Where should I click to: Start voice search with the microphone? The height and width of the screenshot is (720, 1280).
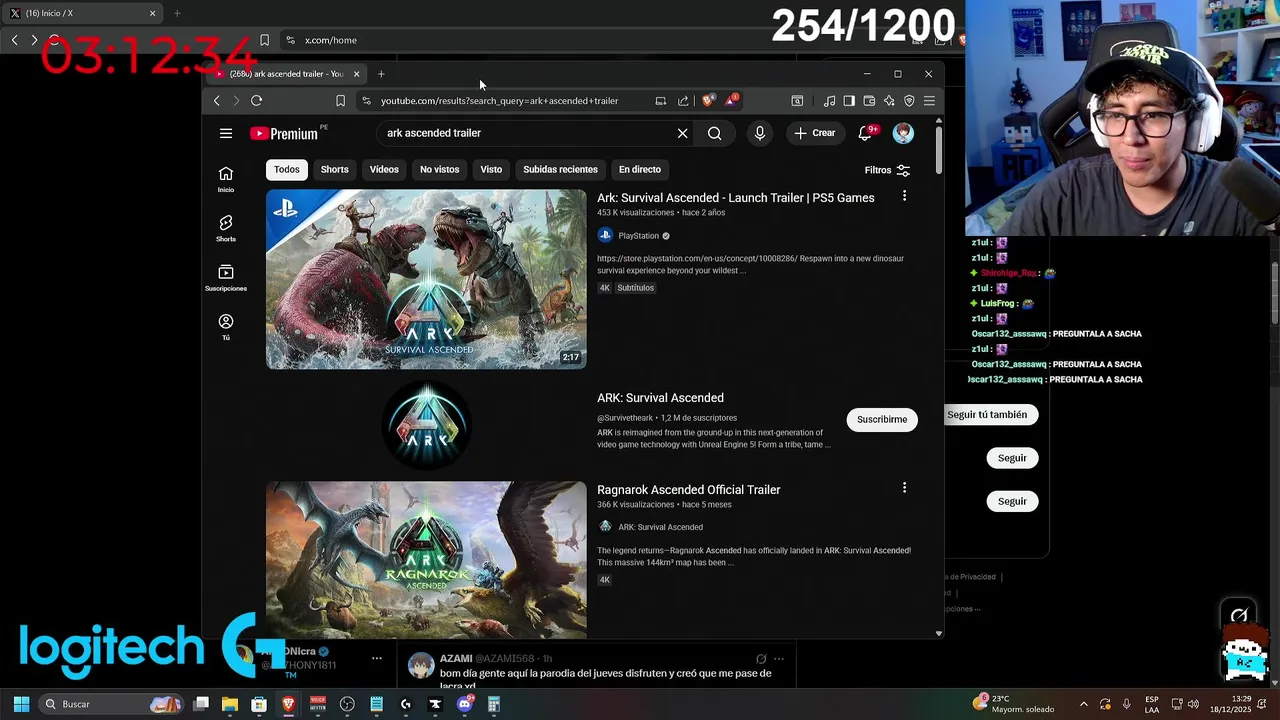tap(760, 133)
